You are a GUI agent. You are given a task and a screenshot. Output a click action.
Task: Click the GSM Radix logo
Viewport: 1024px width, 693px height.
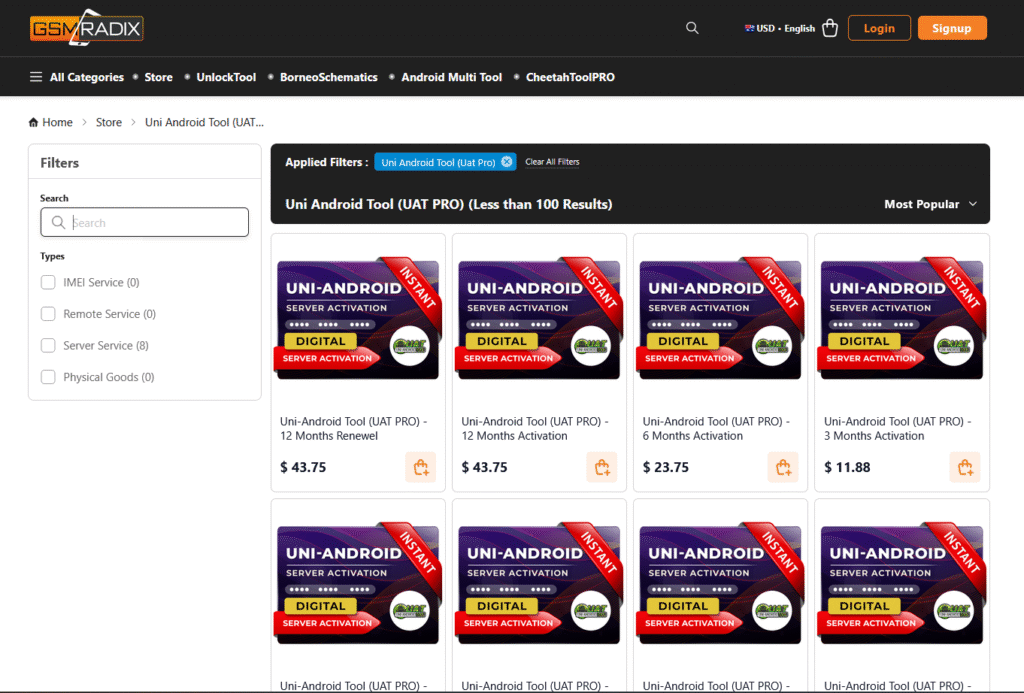(87, 29)
